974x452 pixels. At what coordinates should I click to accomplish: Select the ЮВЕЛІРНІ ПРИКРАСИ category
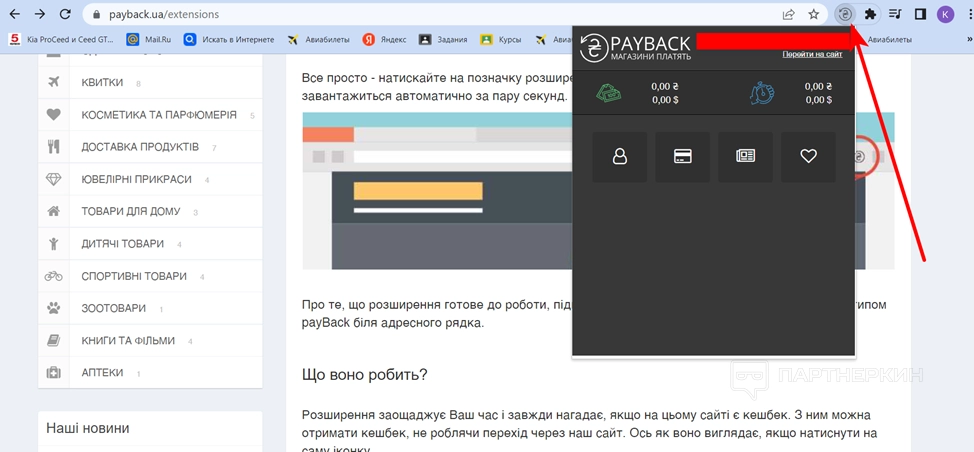(150, 179)
